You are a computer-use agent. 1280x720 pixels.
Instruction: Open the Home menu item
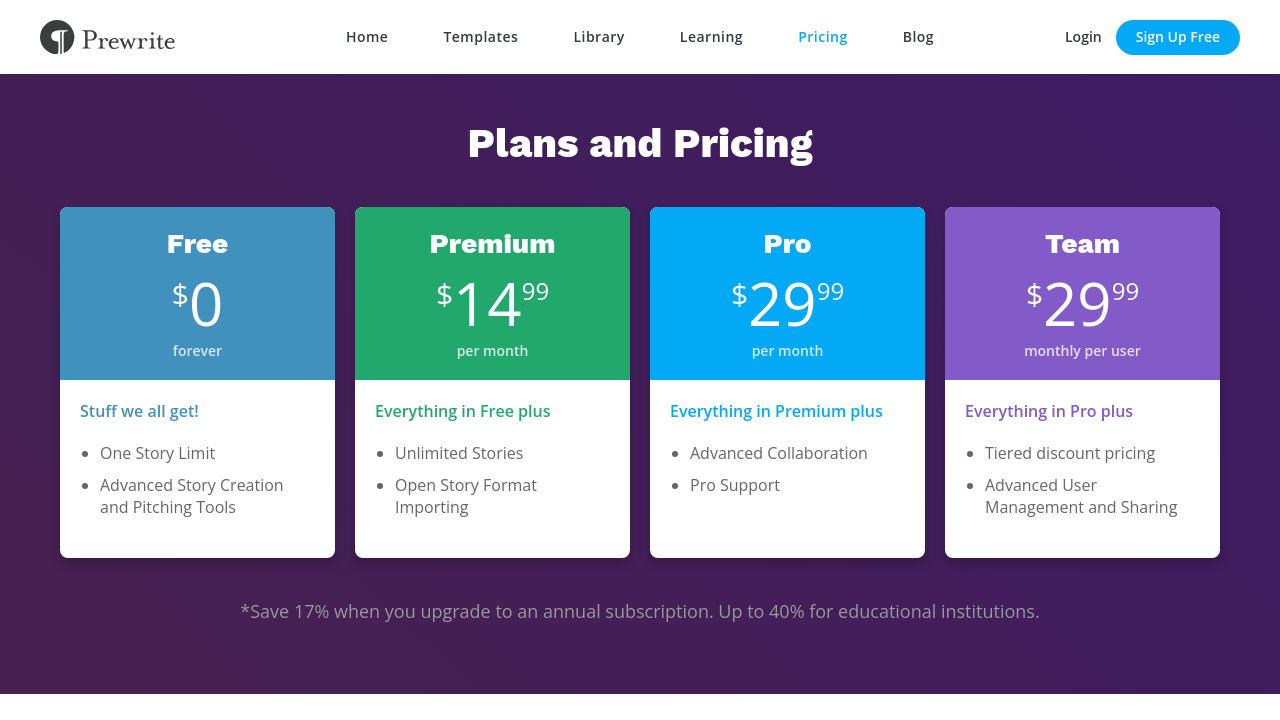point(367,37)
